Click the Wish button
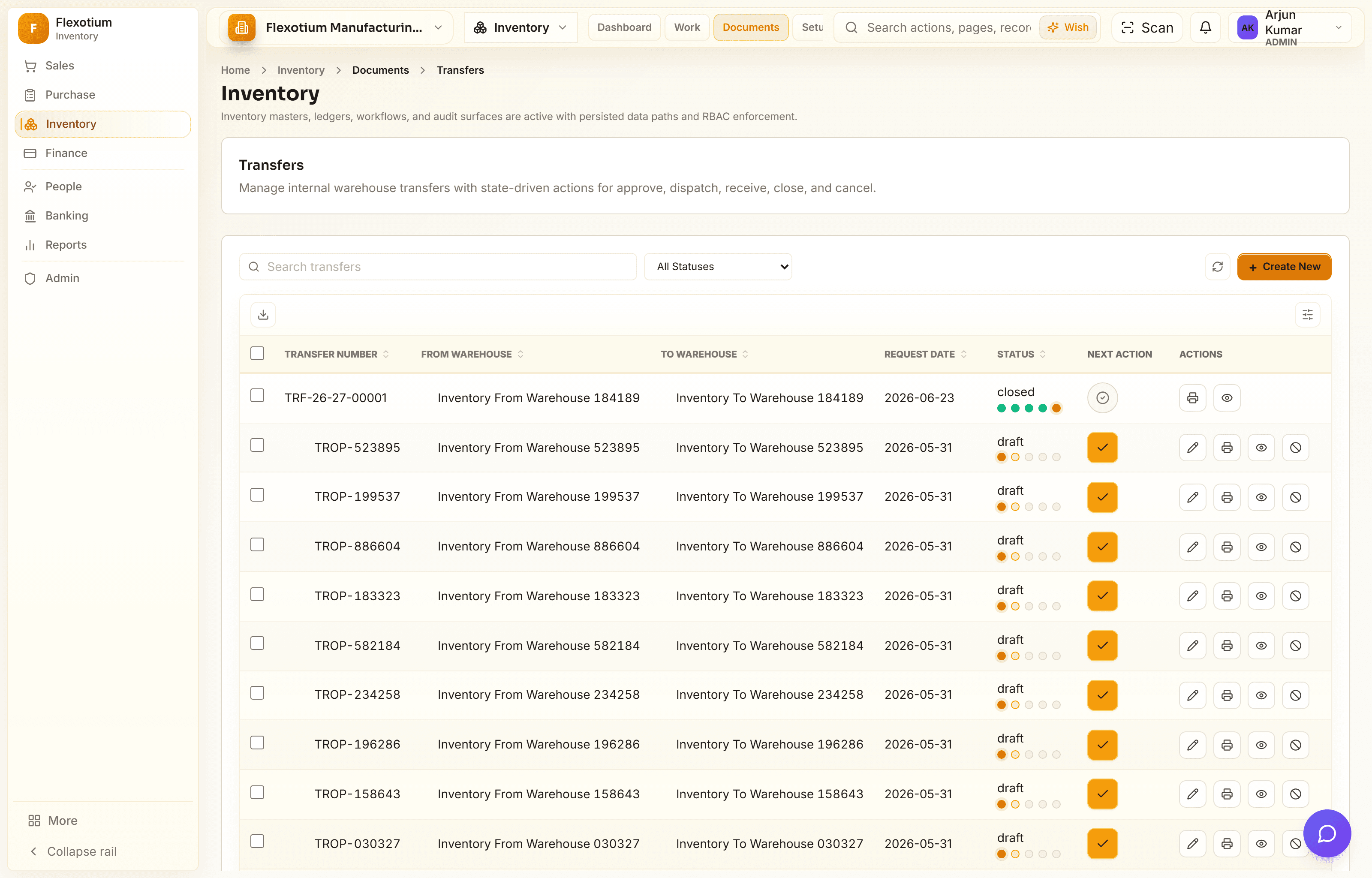The width and height of the screenshot is (1372, 878). (x=1068, y=27)
